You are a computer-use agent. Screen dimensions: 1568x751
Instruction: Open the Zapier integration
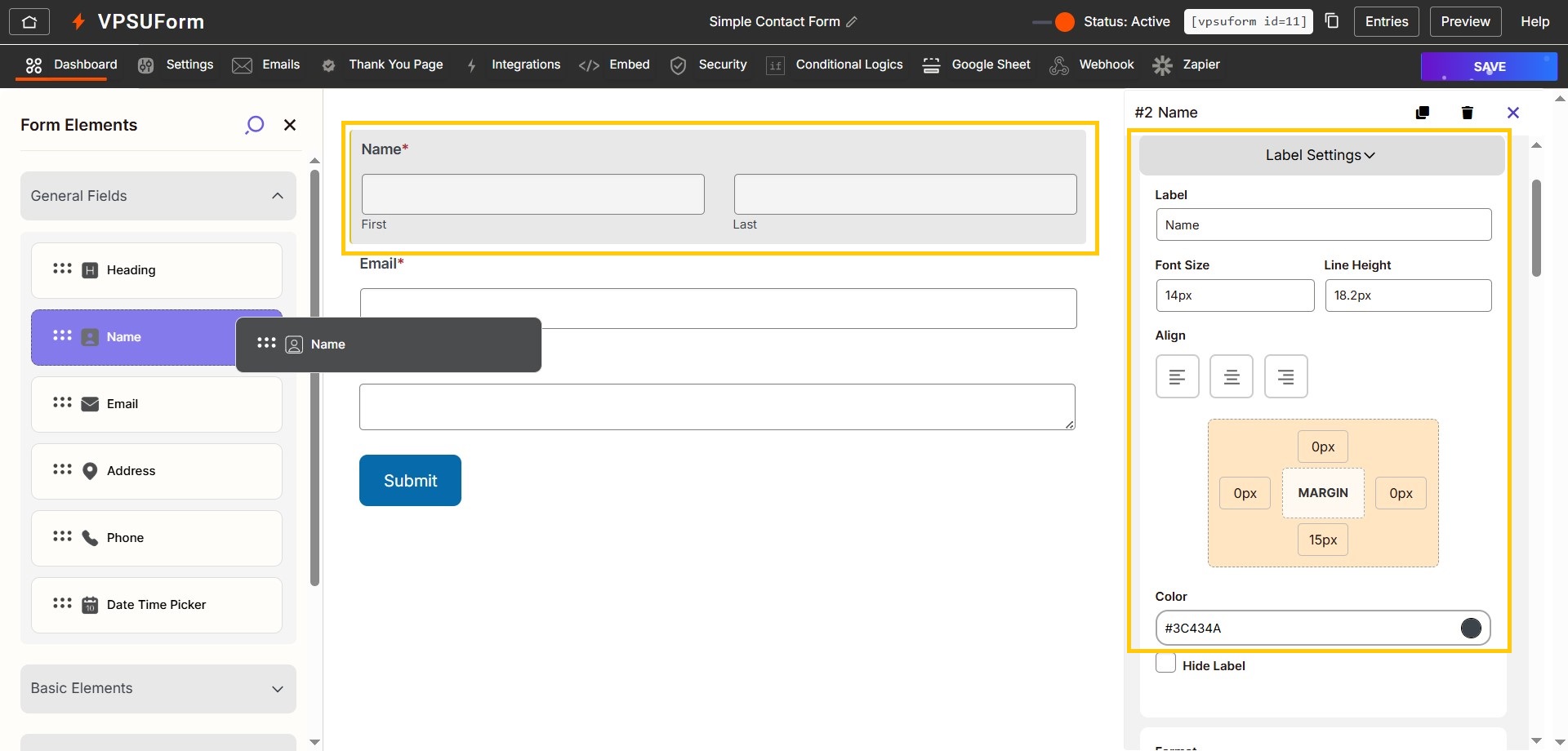[1186, 64]
